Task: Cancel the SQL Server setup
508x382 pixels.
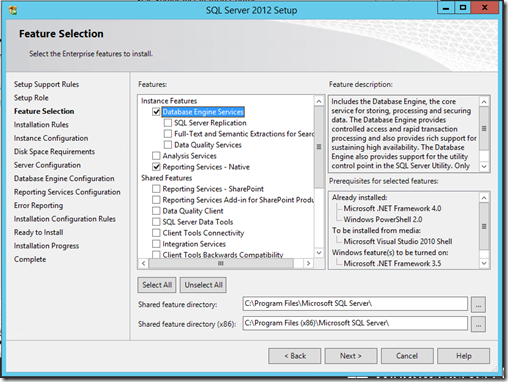Action: coord(407,356)
